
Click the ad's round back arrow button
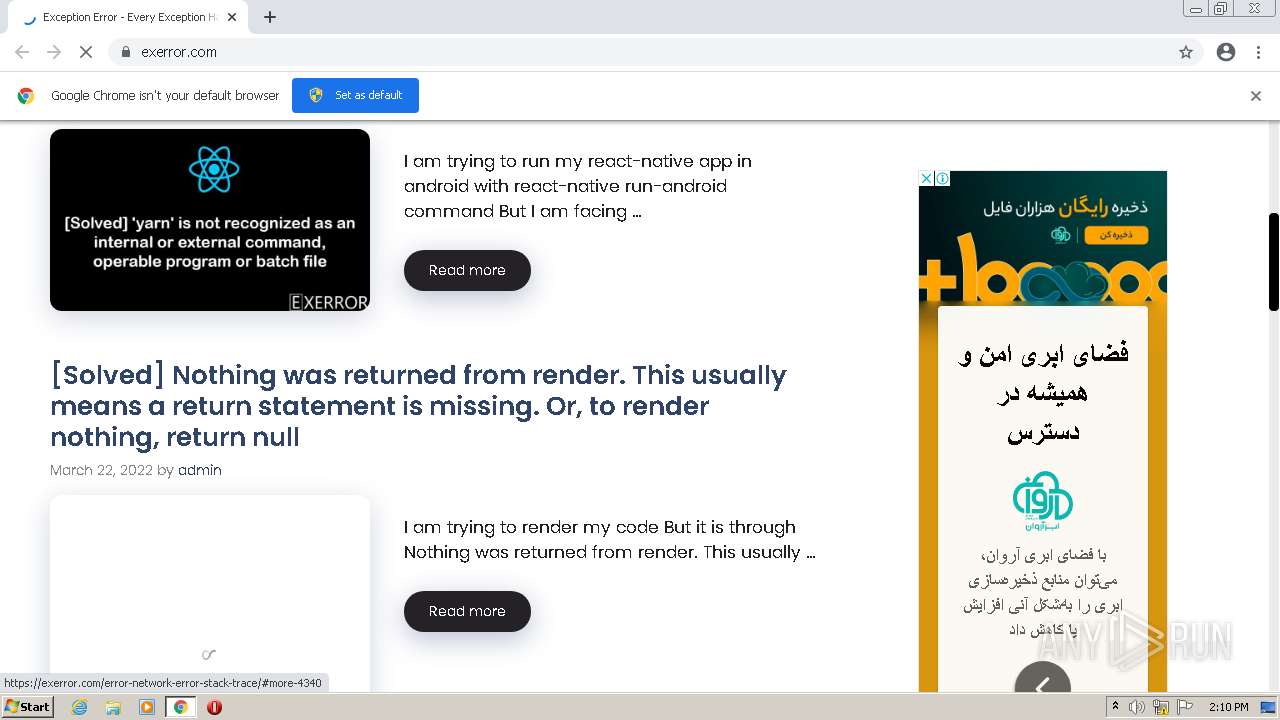coord(1042,678)
